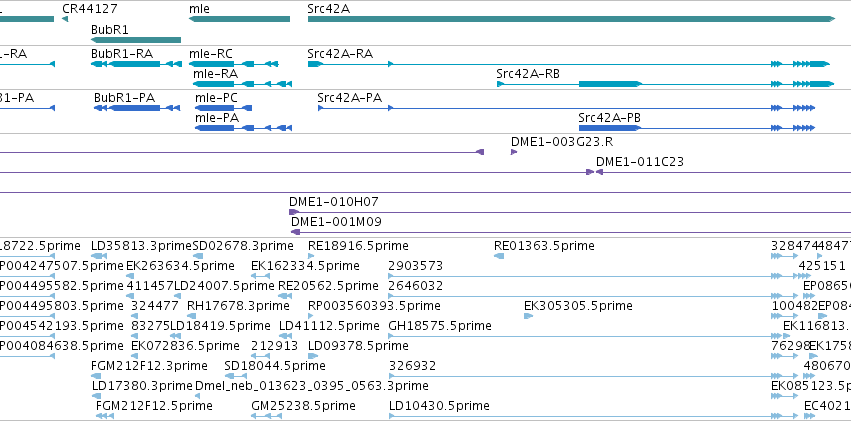This screenshot has width=851, height=421.
Task: Click the RH17678.3prime label
Action: coord(238,305)
